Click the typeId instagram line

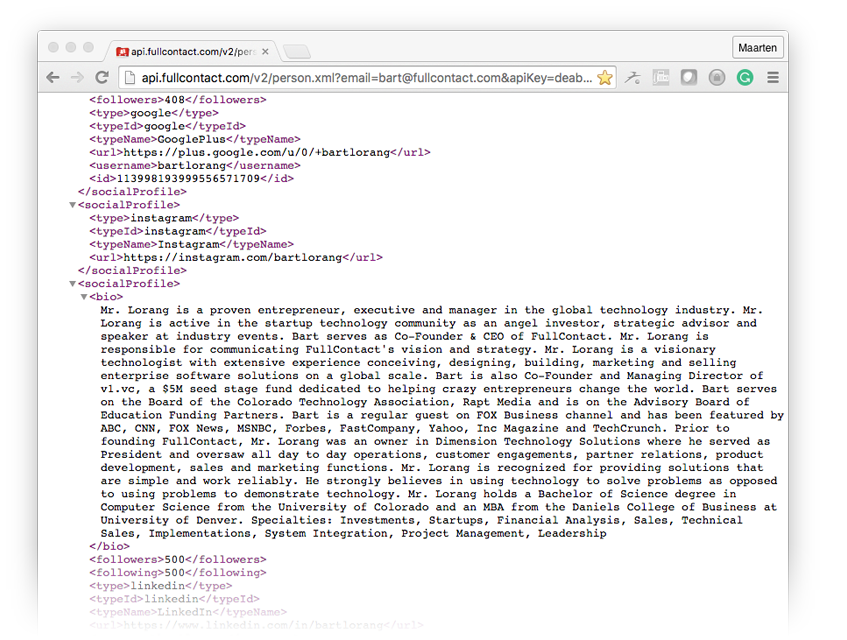point(178,231)
